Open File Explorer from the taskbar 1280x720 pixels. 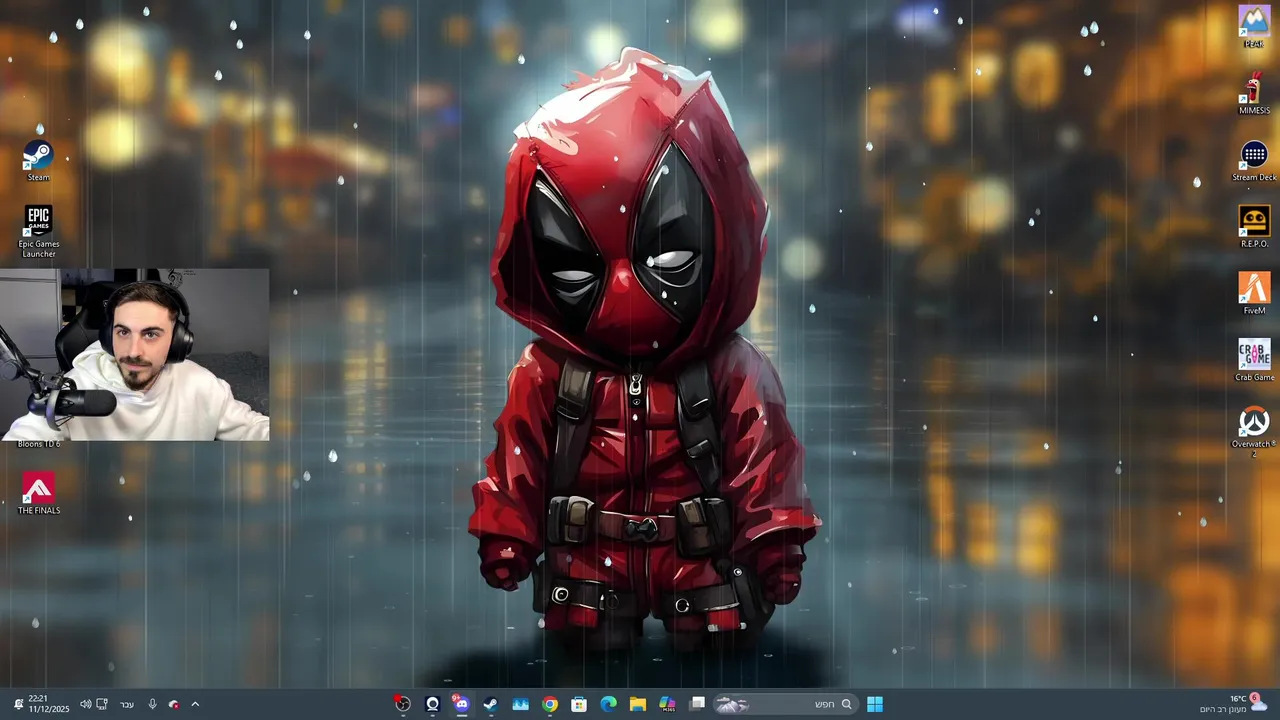click(x=637, y=704)
